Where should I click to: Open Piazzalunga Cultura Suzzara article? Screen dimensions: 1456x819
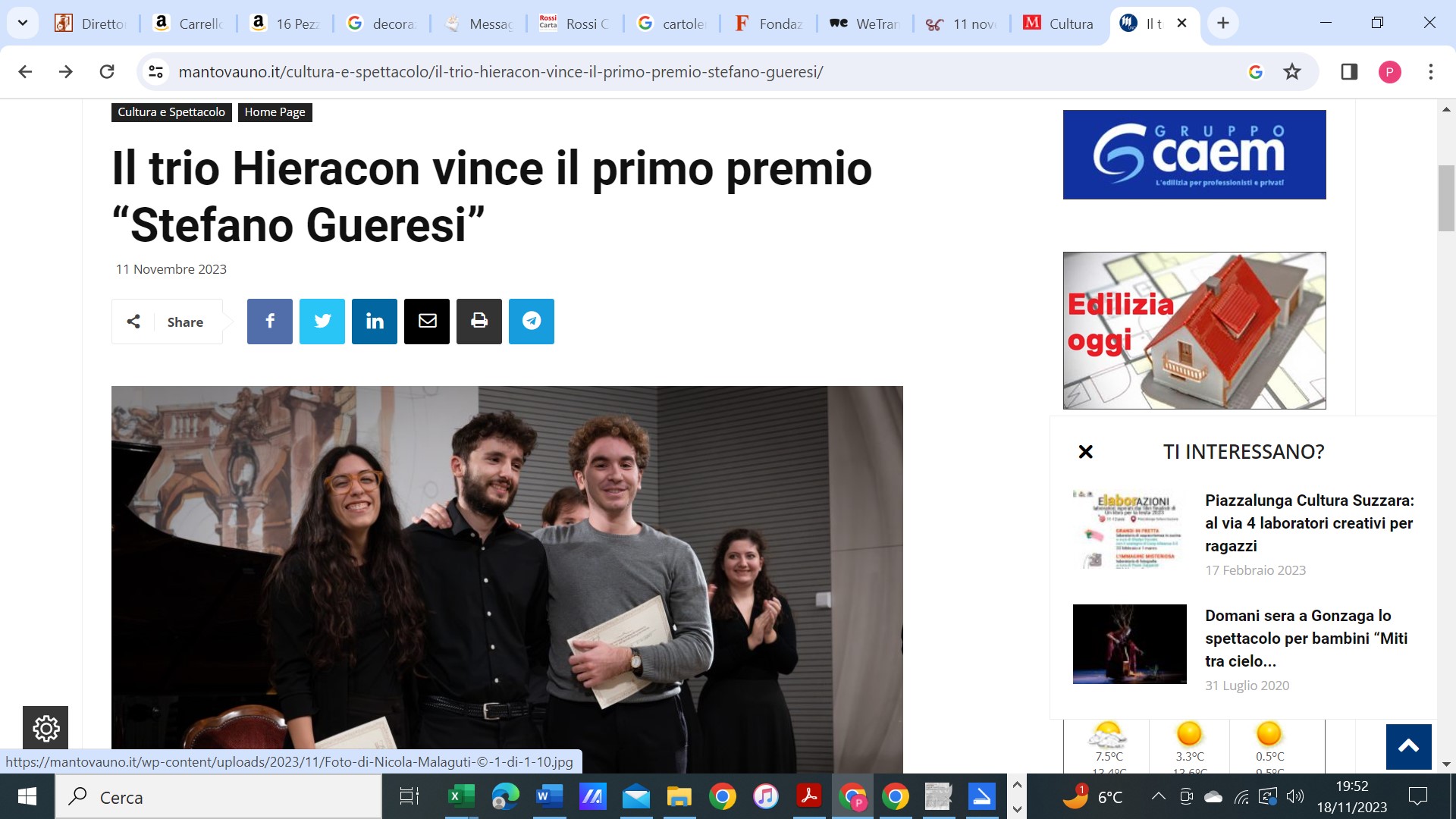1309,523
